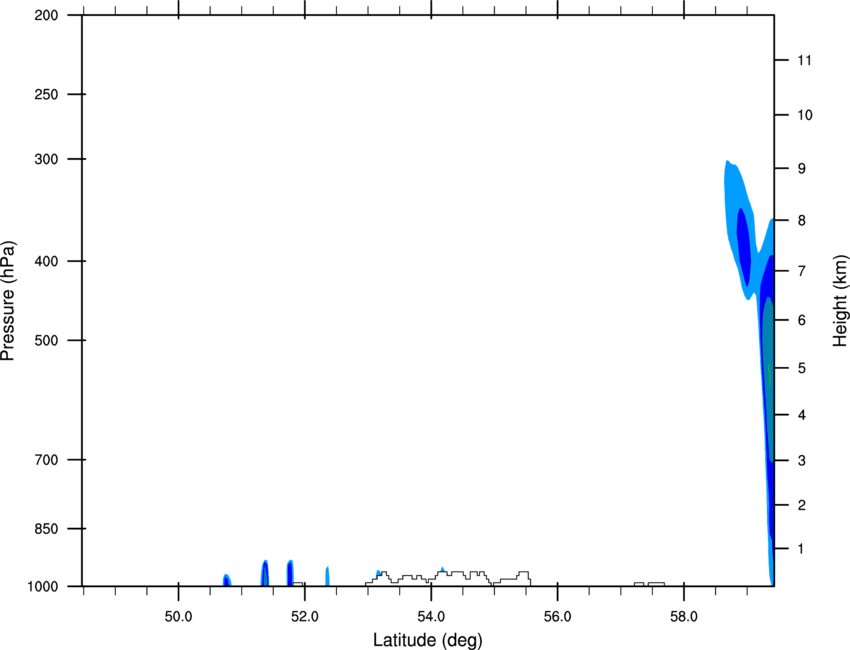This screenshot has width=850, height=650.
Task: Click the 4 km height label
Action: pos(802,415)
